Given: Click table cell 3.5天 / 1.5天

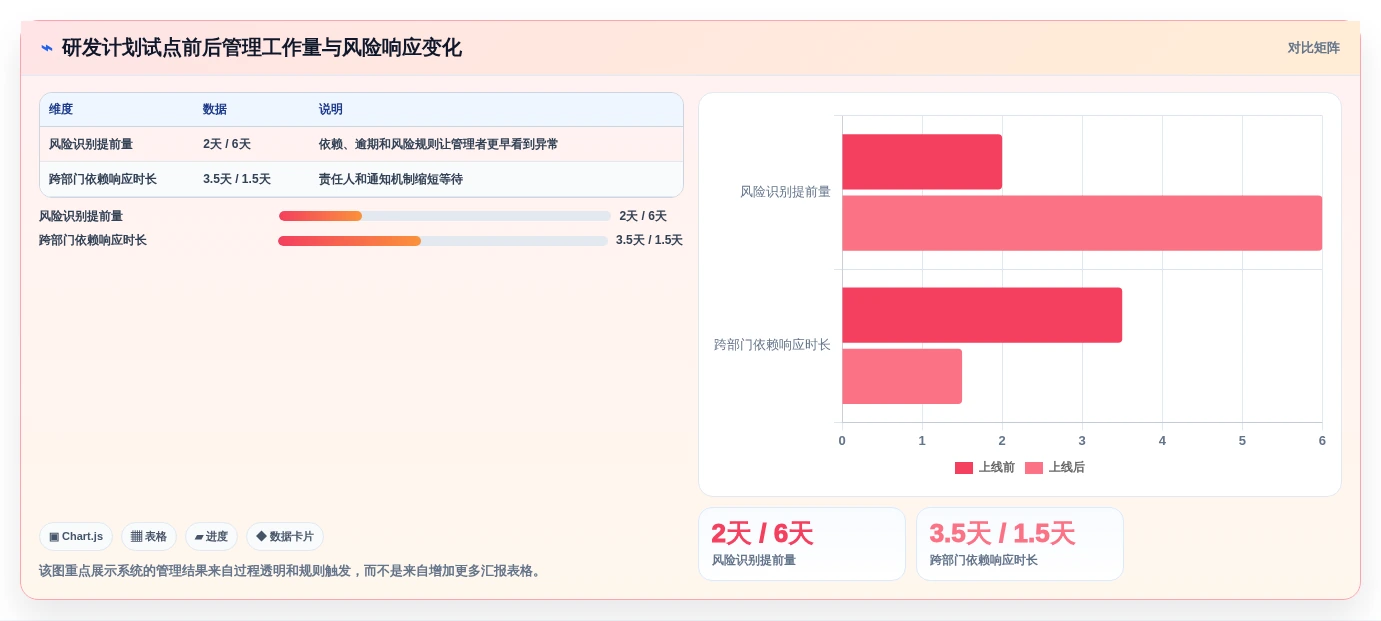Looking at the screenshot, I should 237,179.
